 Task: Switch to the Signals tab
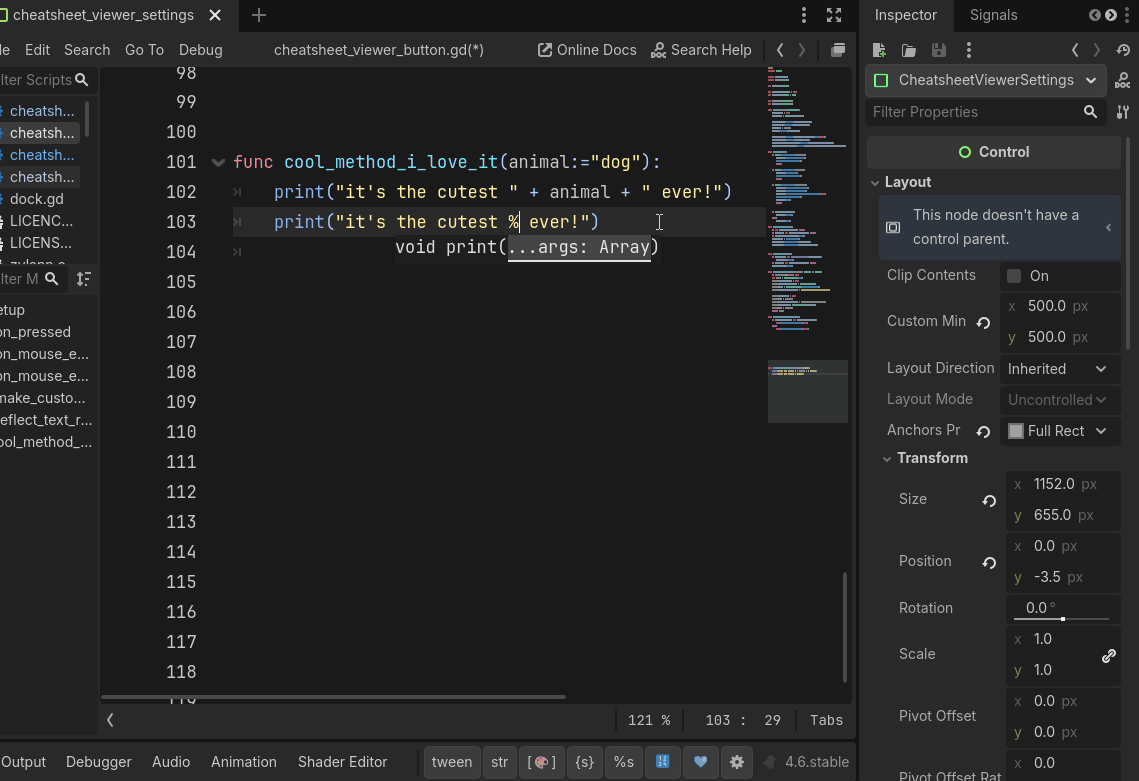coord(993,15)
